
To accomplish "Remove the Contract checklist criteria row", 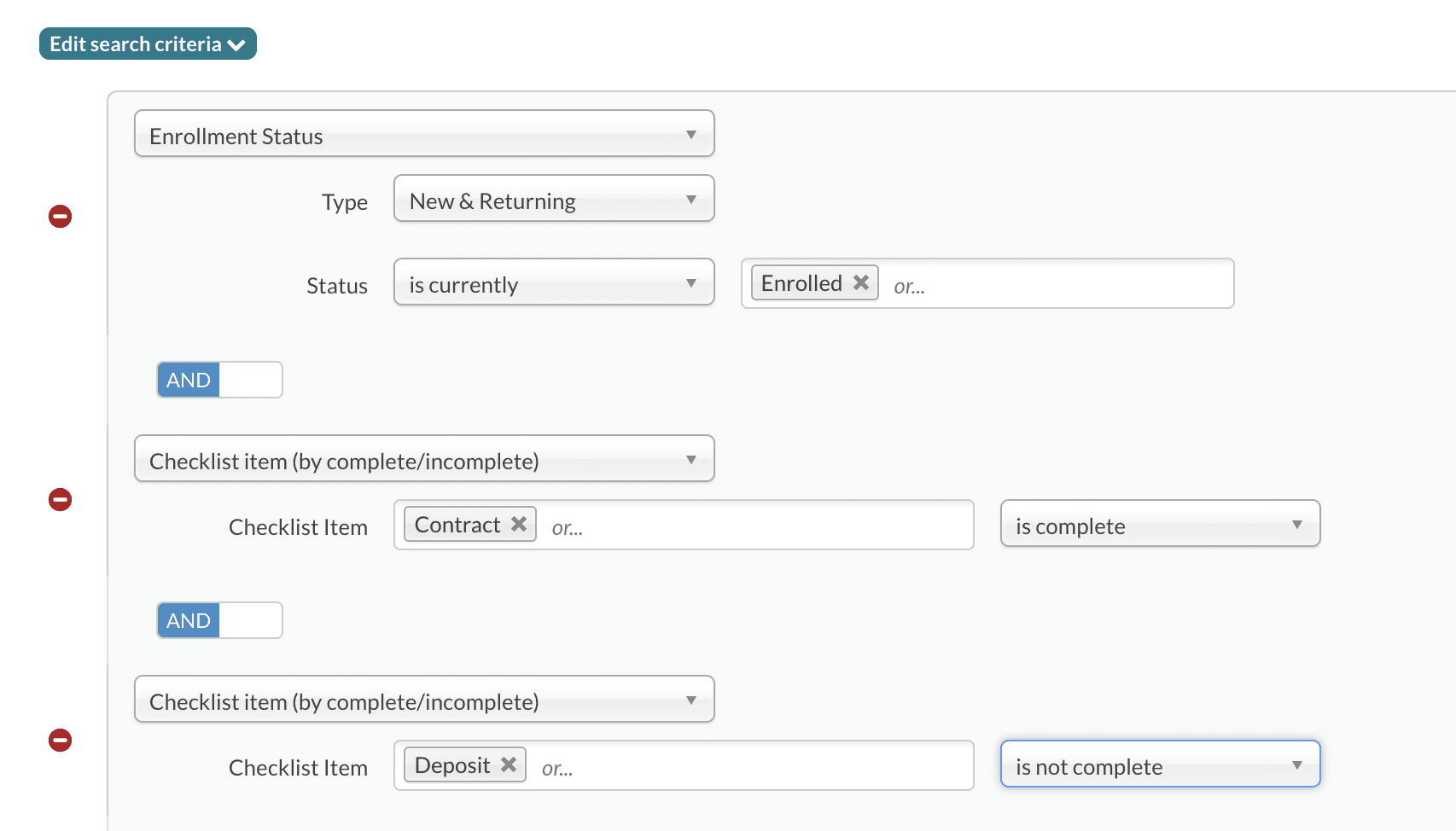I will (60, 500).
